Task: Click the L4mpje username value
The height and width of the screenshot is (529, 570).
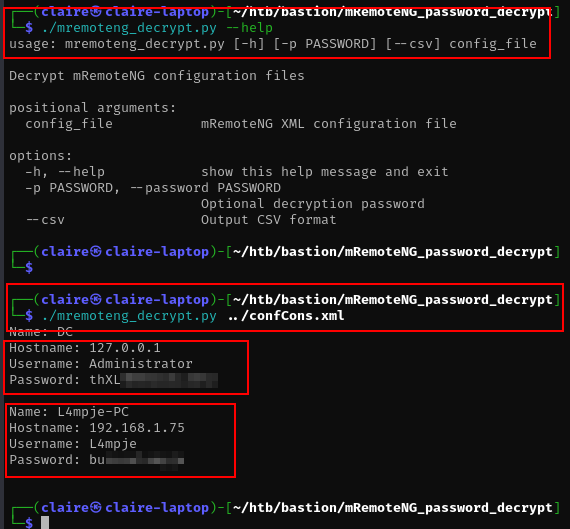Action: click(x=113, y=444)
